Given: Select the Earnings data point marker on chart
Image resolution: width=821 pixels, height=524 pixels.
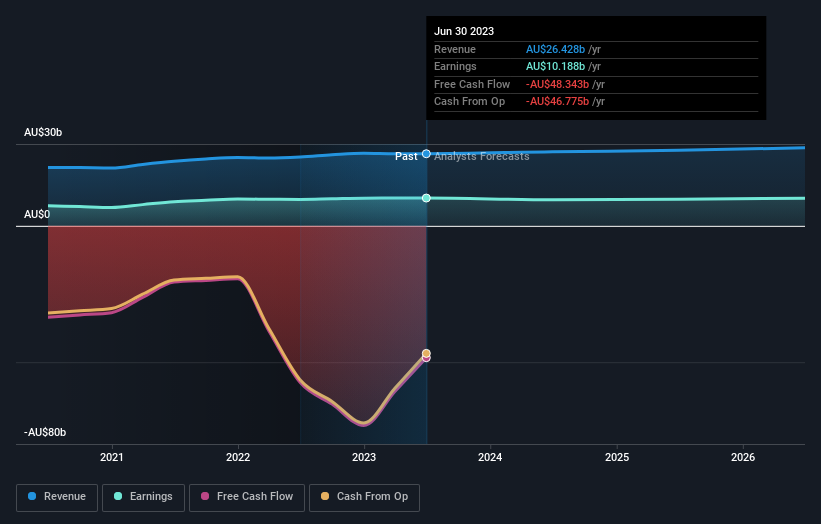Looking at the screenshot, I should point(426,198).
